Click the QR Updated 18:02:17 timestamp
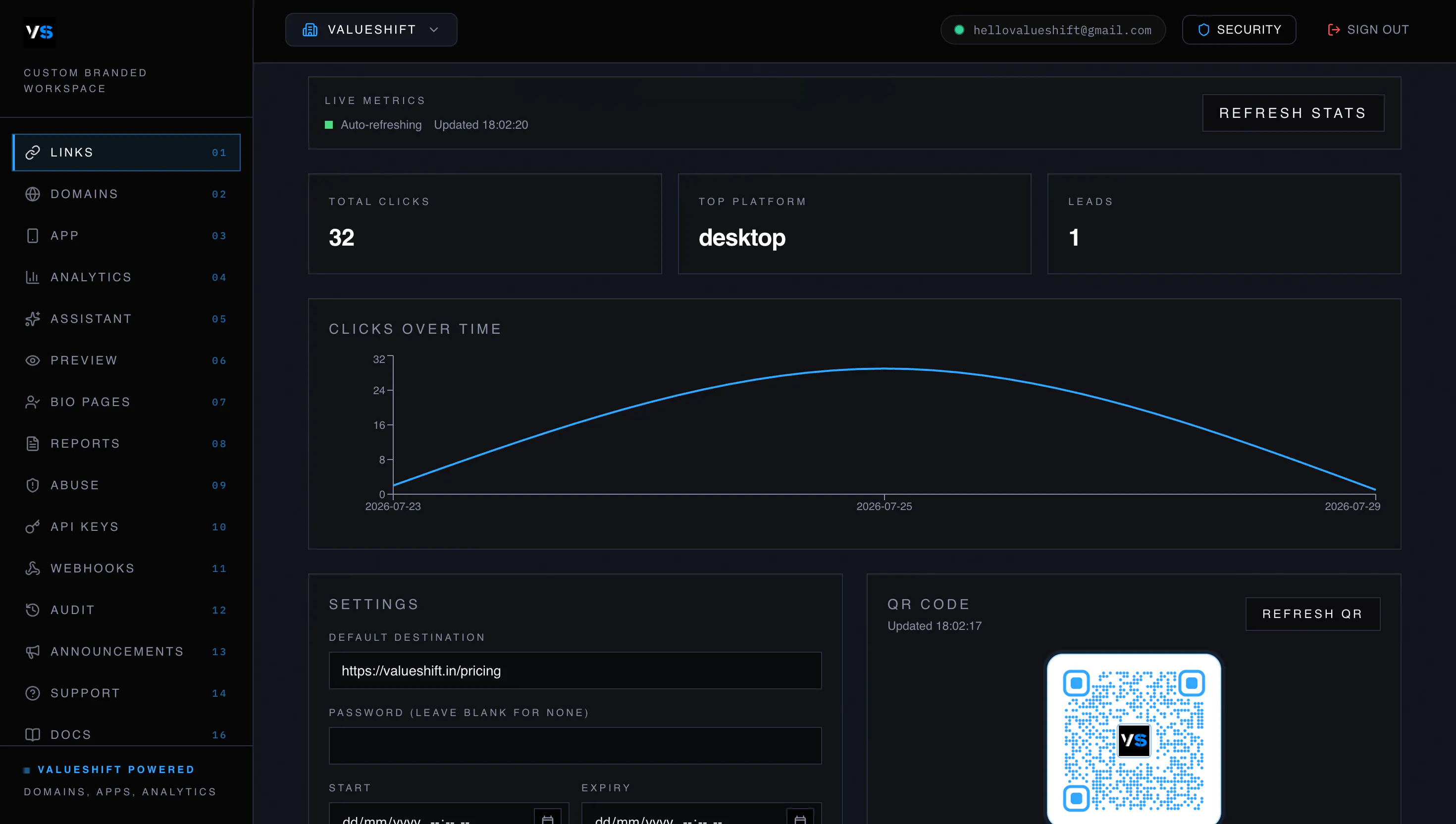 coord(934,626)
